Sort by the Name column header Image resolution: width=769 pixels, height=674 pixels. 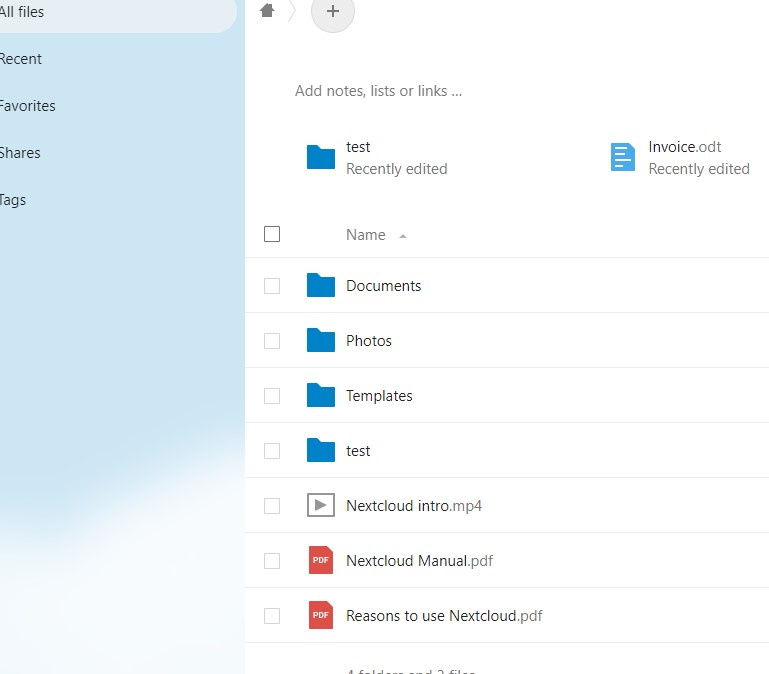[365, 234]
